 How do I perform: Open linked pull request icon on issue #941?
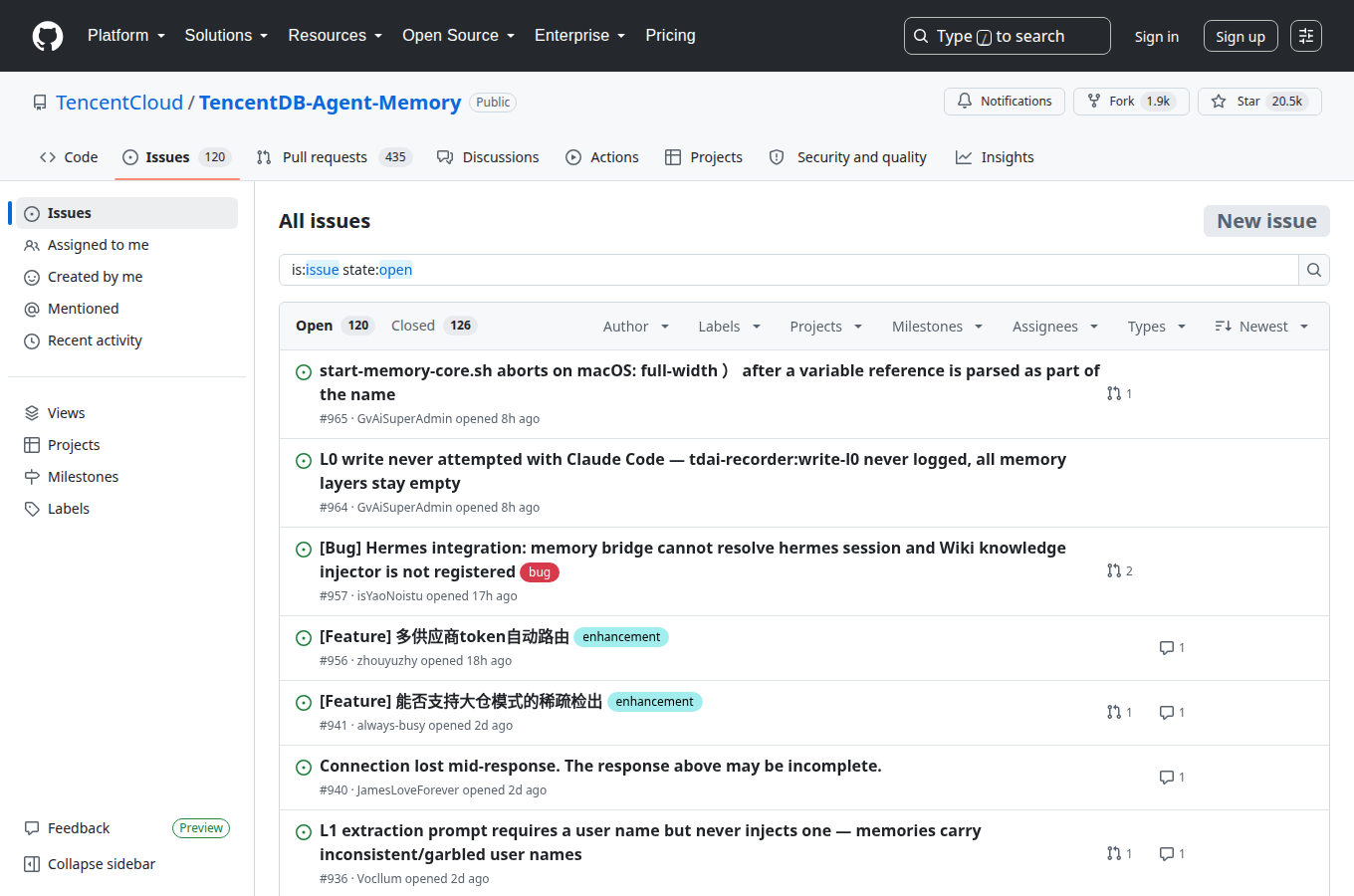pyautogui.click(x=1119, y=712)
